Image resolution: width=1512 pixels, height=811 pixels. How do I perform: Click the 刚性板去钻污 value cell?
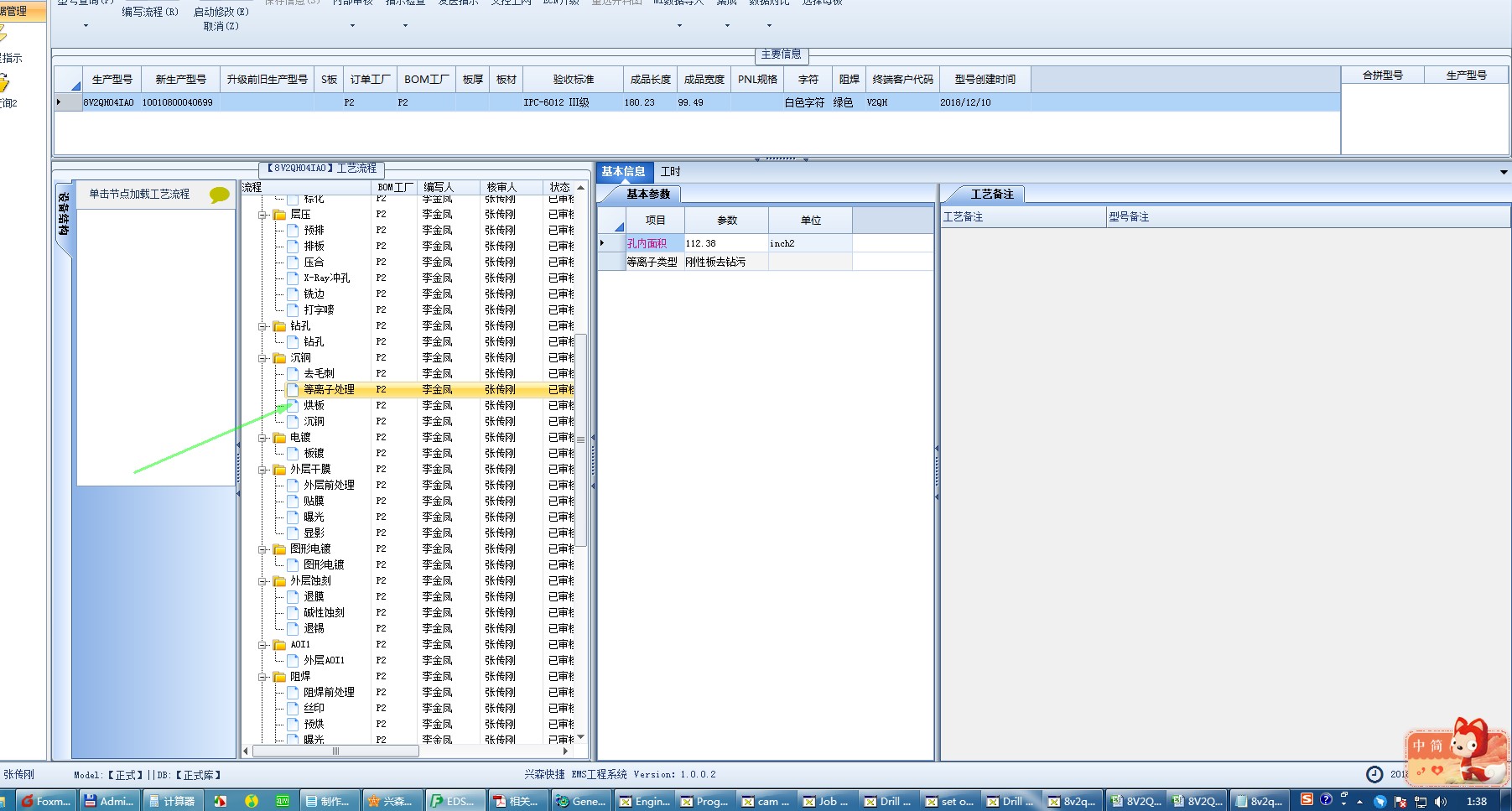click(726, 262)
